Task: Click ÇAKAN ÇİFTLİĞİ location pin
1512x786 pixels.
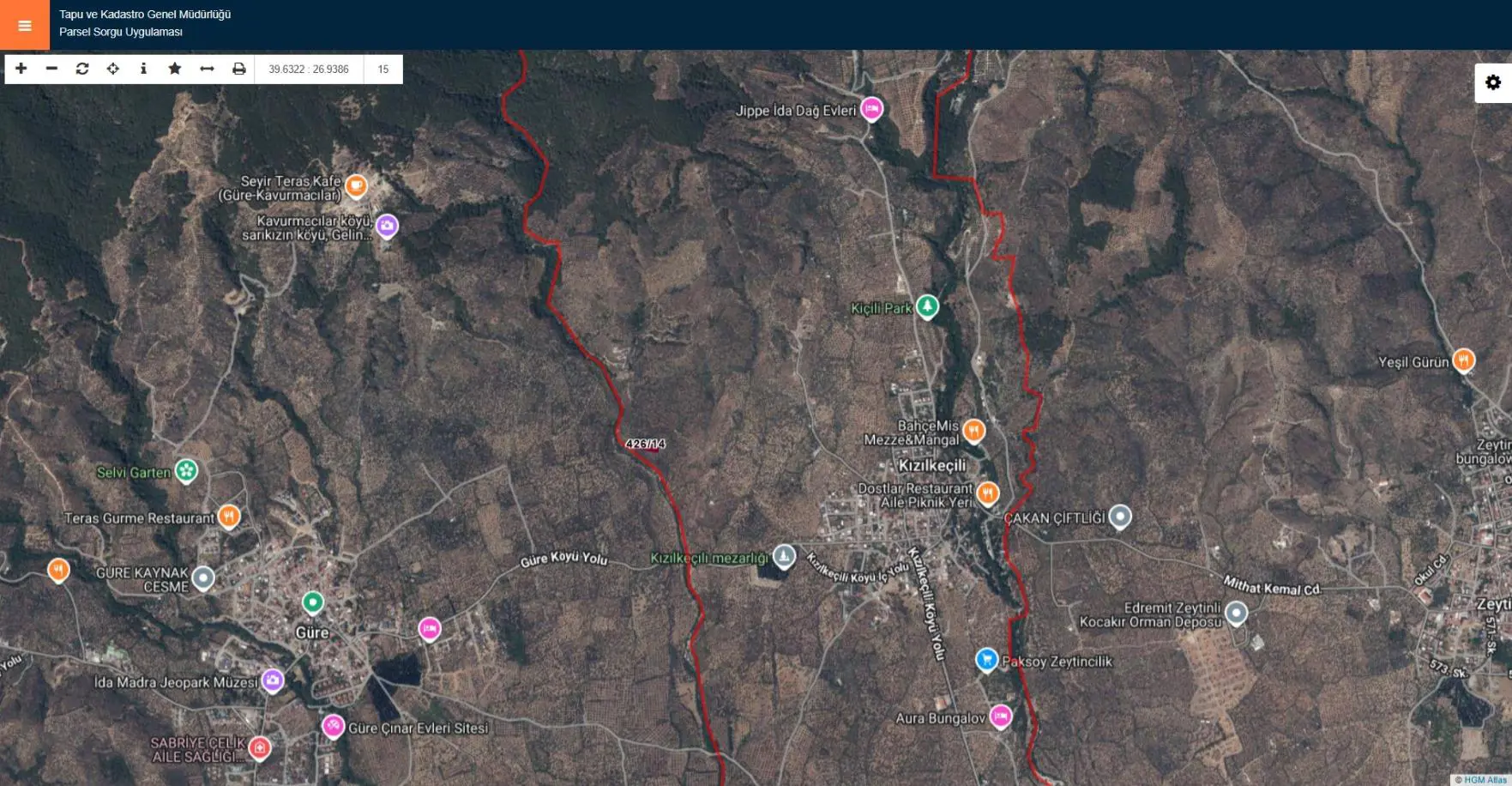Action: (x=1120, y=517)
